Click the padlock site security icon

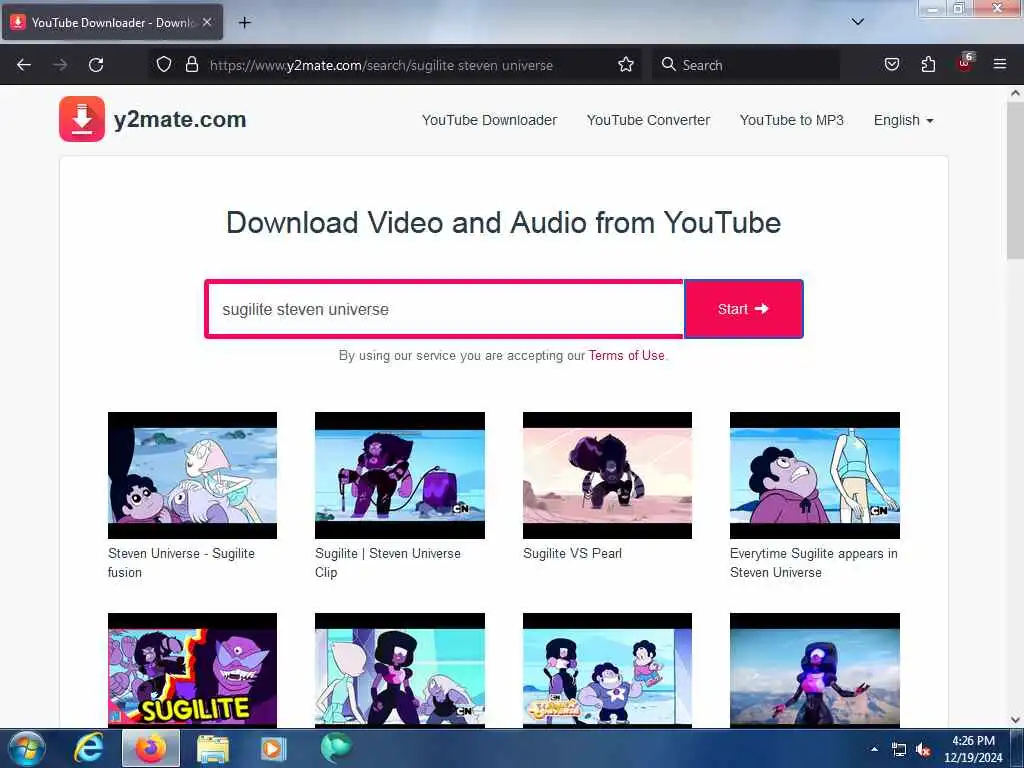coord(191,65)
